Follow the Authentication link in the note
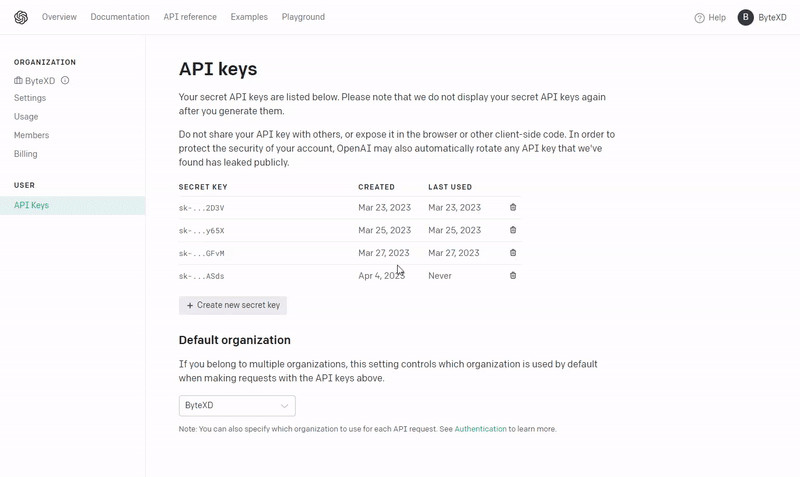800x477 pixels. (480, 429)
